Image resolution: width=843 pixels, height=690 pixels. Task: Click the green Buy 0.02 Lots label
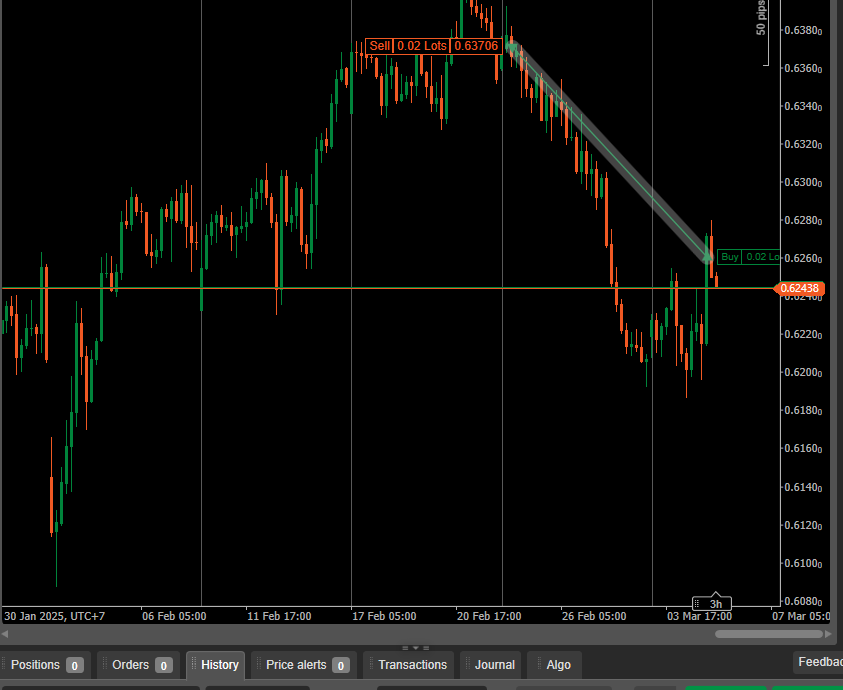[747, 257]
